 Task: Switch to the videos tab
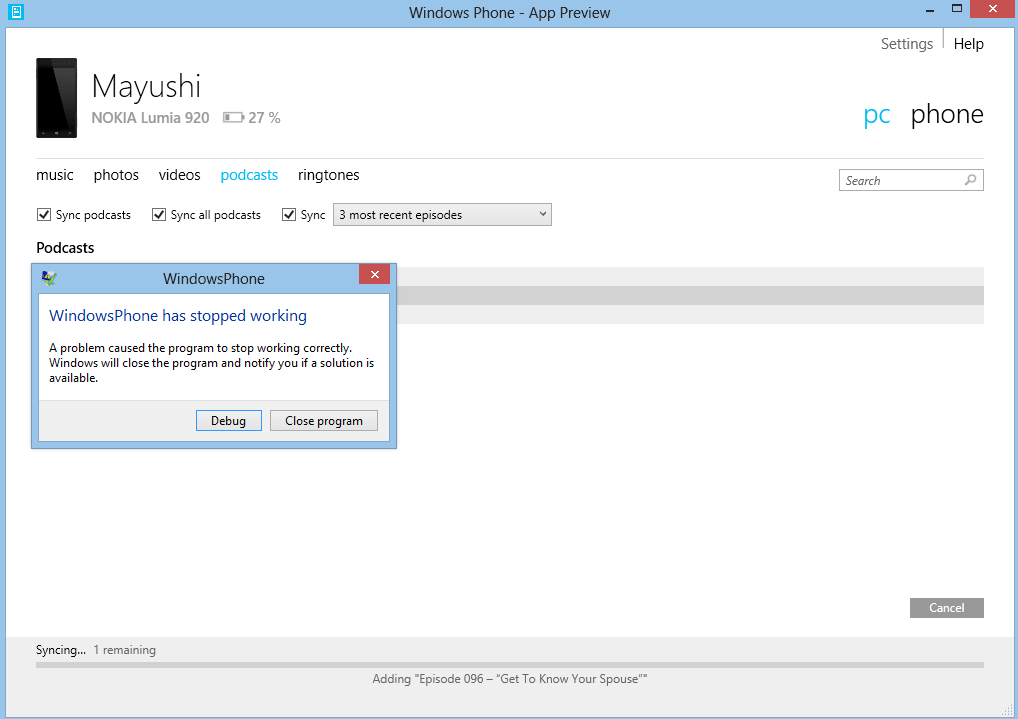[179, 175]
